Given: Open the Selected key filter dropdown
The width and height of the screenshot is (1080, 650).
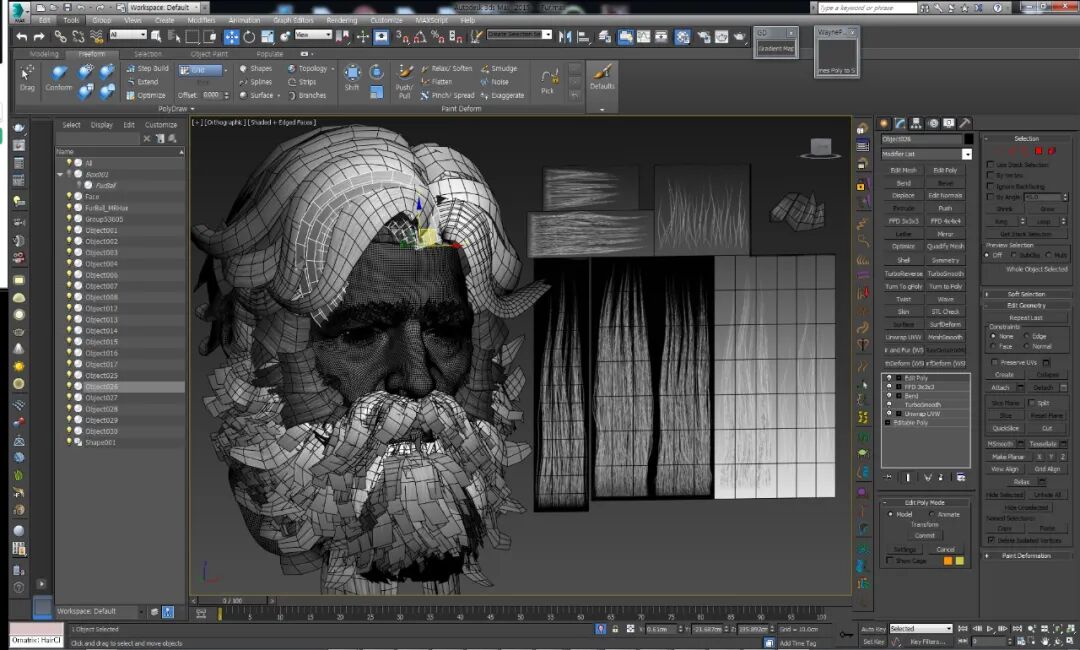Looking at the screenshot, I should (x=920, y=629).
